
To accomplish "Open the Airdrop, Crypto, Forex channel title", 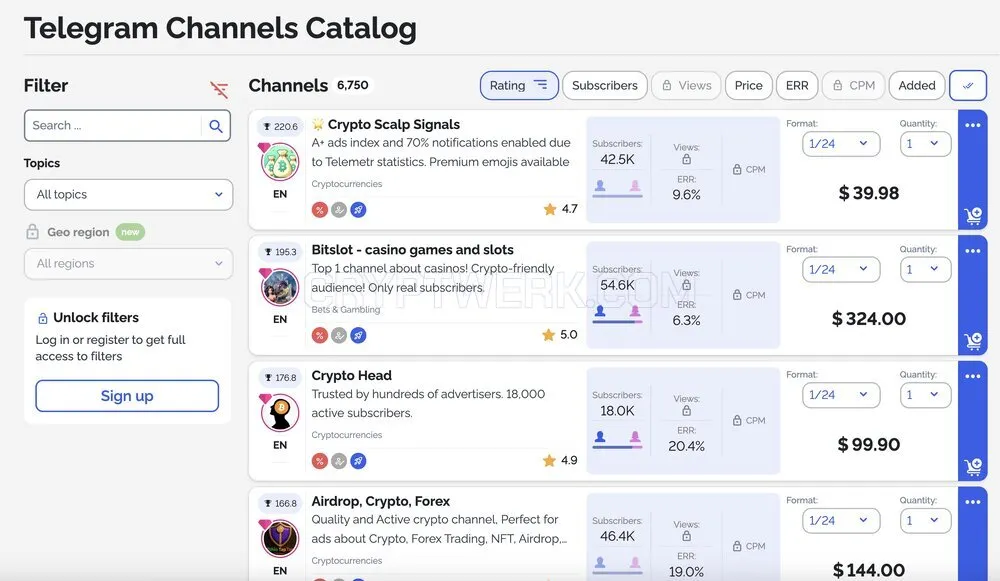I will [381, 501].
